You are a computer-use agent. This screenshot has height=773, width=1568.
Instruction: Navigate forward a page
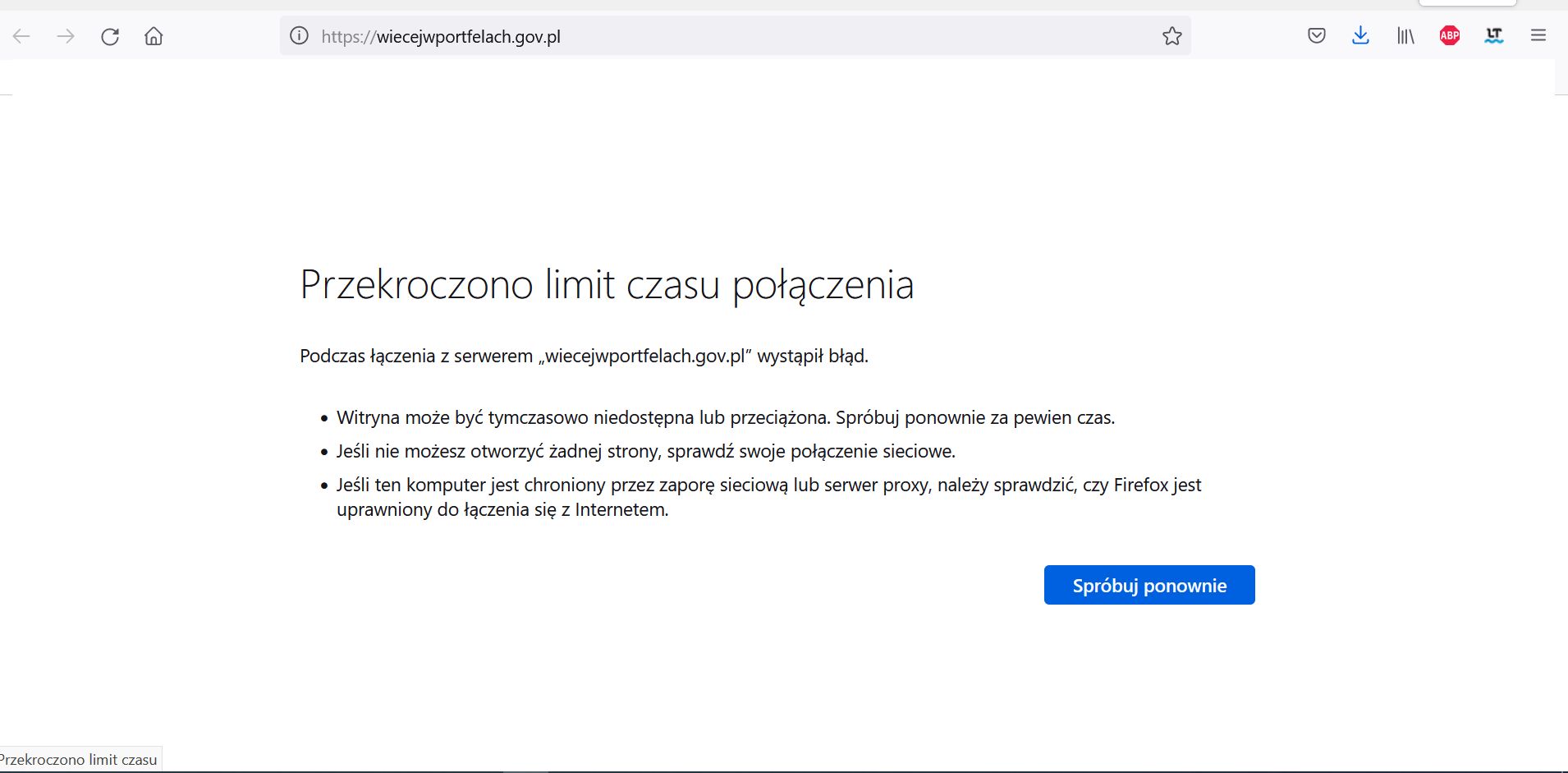[x=66, y=35]
